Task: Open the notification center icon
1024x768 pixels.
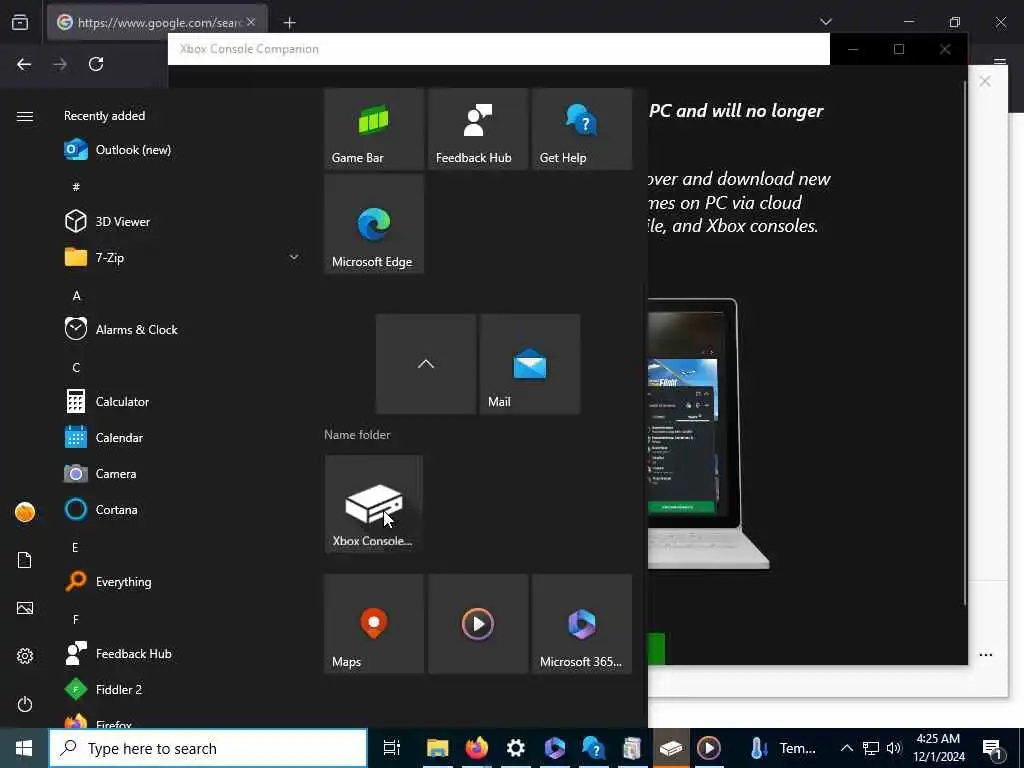Action: pyautogui.click(x=993, y=748)
